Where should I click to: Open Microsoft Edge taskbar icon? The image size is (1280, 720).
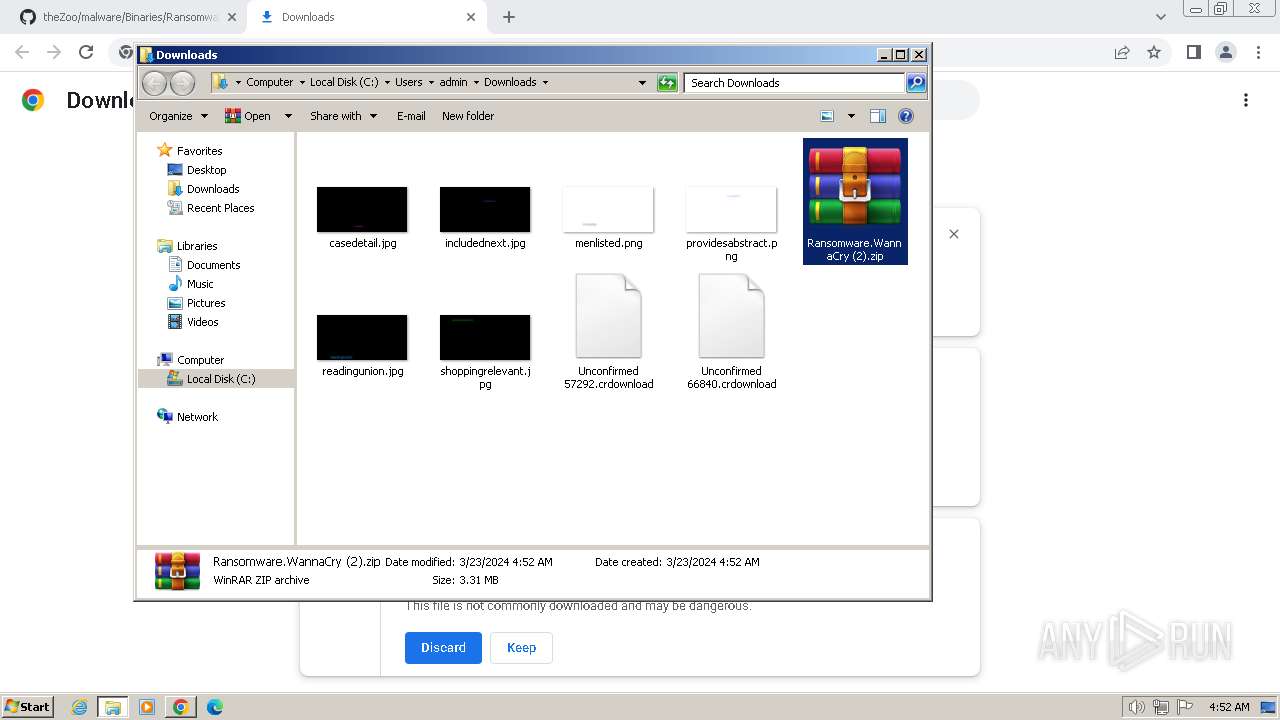(215, 707)
